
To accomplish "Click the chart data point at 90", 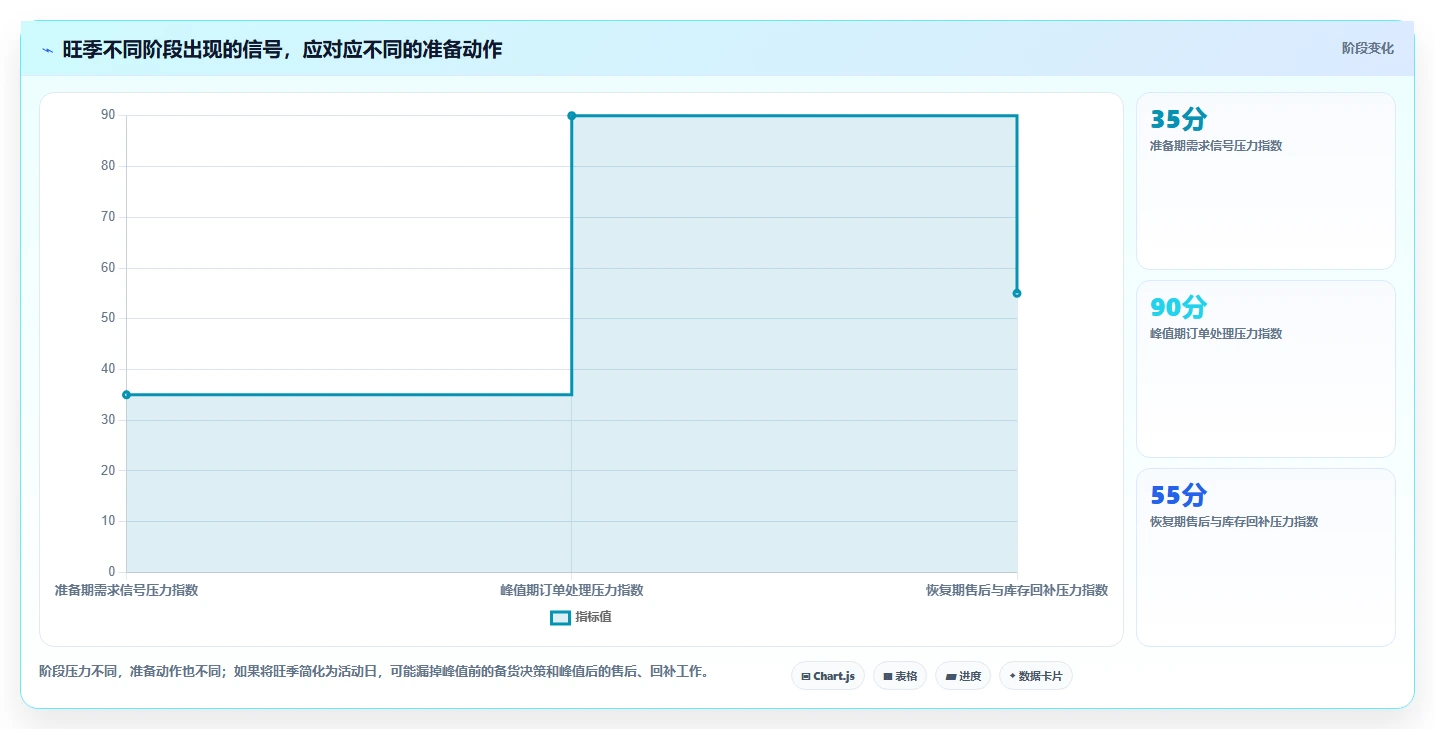I will coord(572,116).
